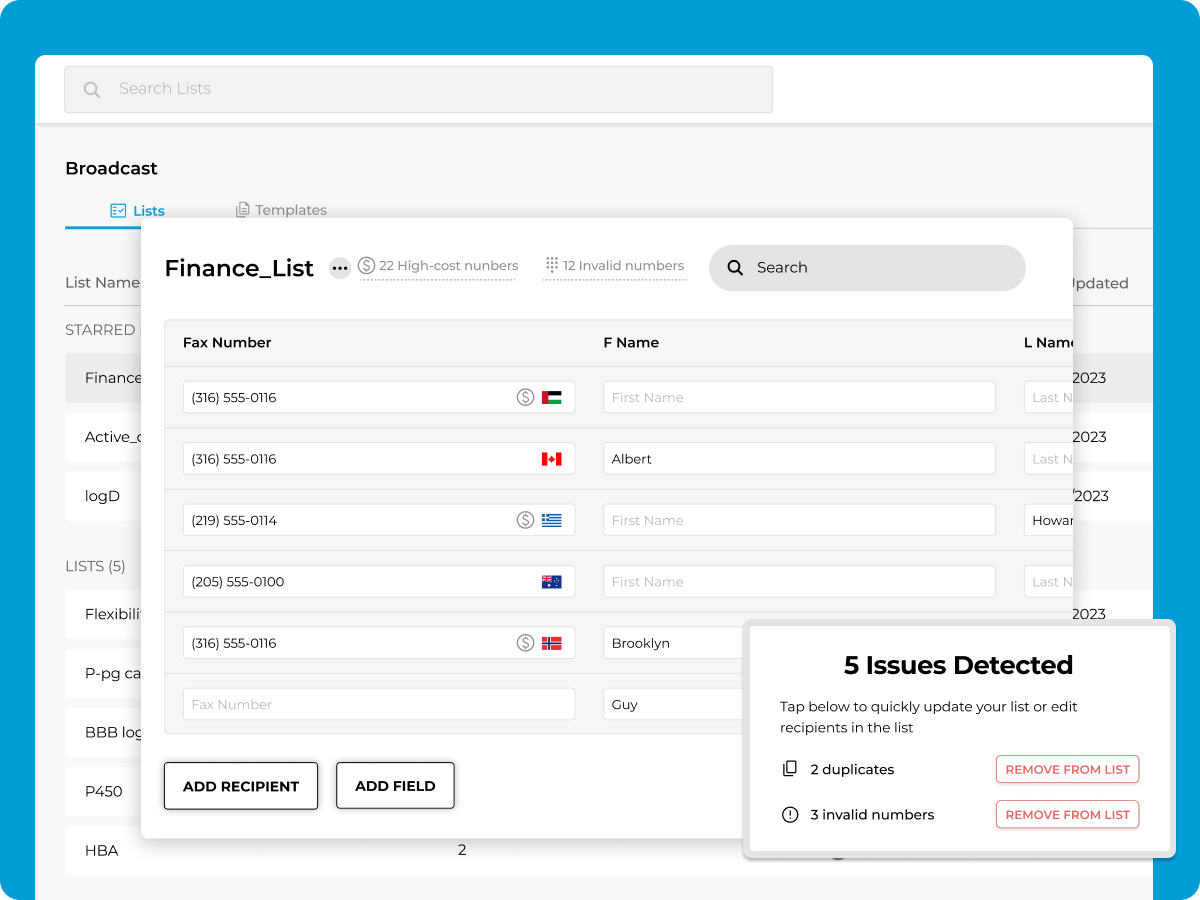Click the Search field in Finance_List header
The image size is (1200, 900).
pos(867,268)
